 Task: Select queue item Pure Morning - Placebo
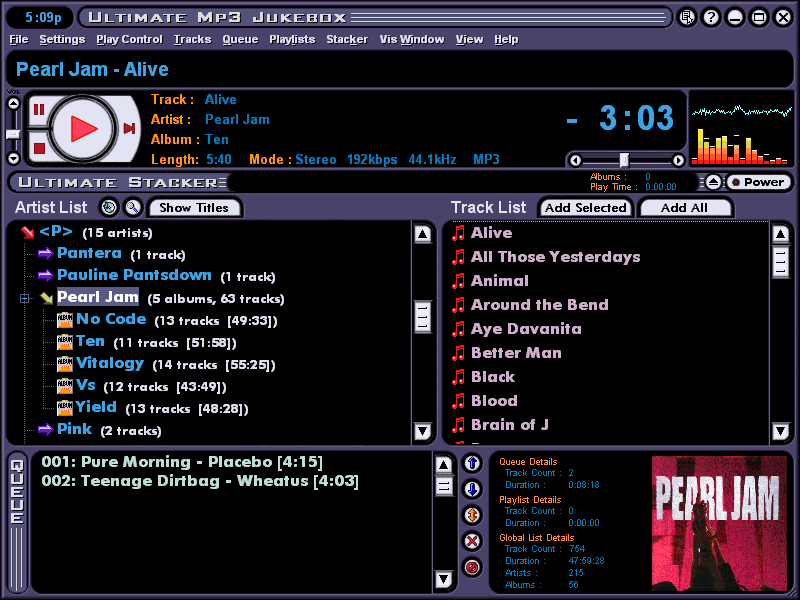click(x=182, y=462)
